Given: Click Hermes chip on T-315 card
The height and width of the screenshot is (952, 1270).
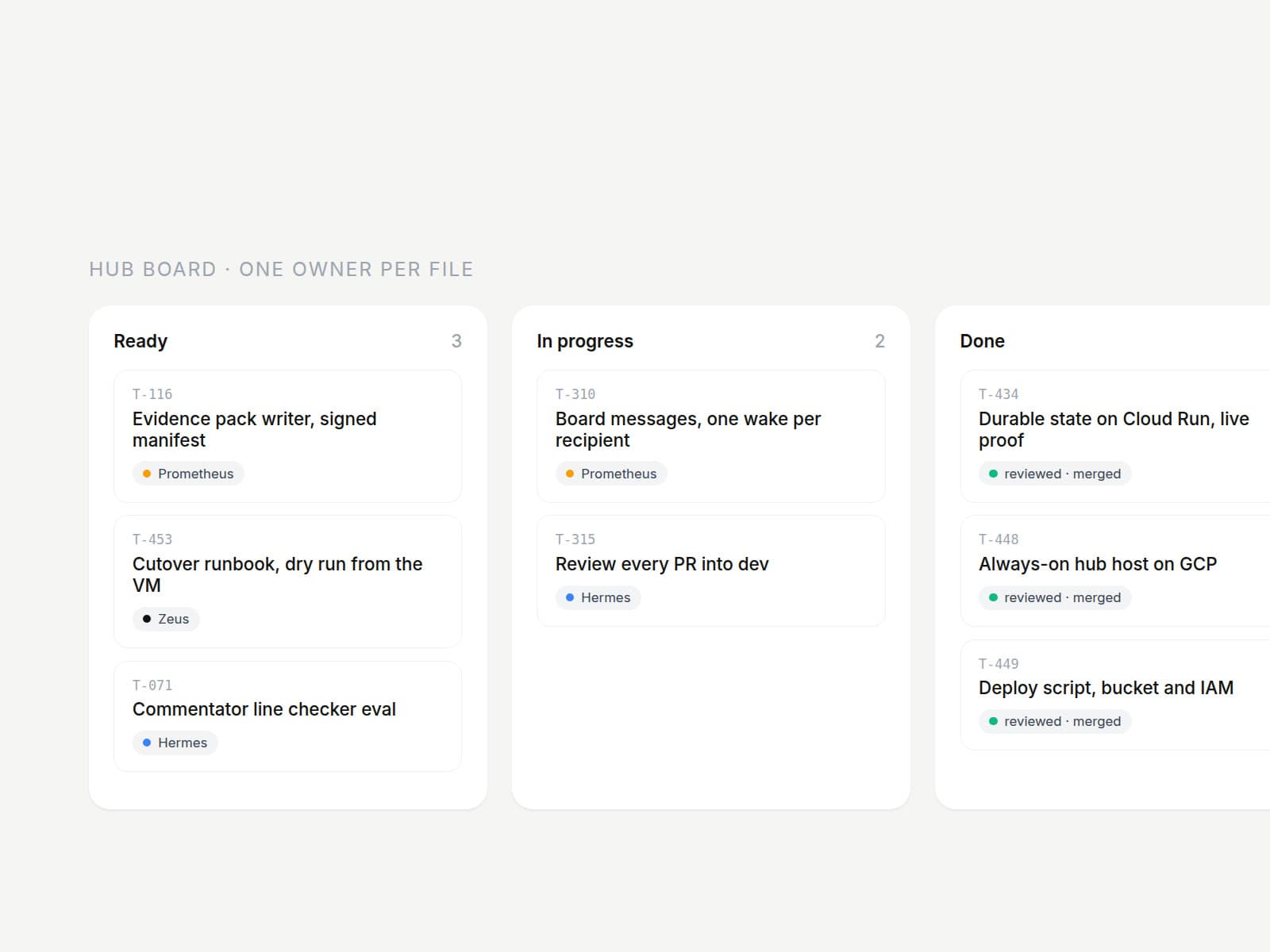Looking at the screenshot, I should [x=598, y=597].
